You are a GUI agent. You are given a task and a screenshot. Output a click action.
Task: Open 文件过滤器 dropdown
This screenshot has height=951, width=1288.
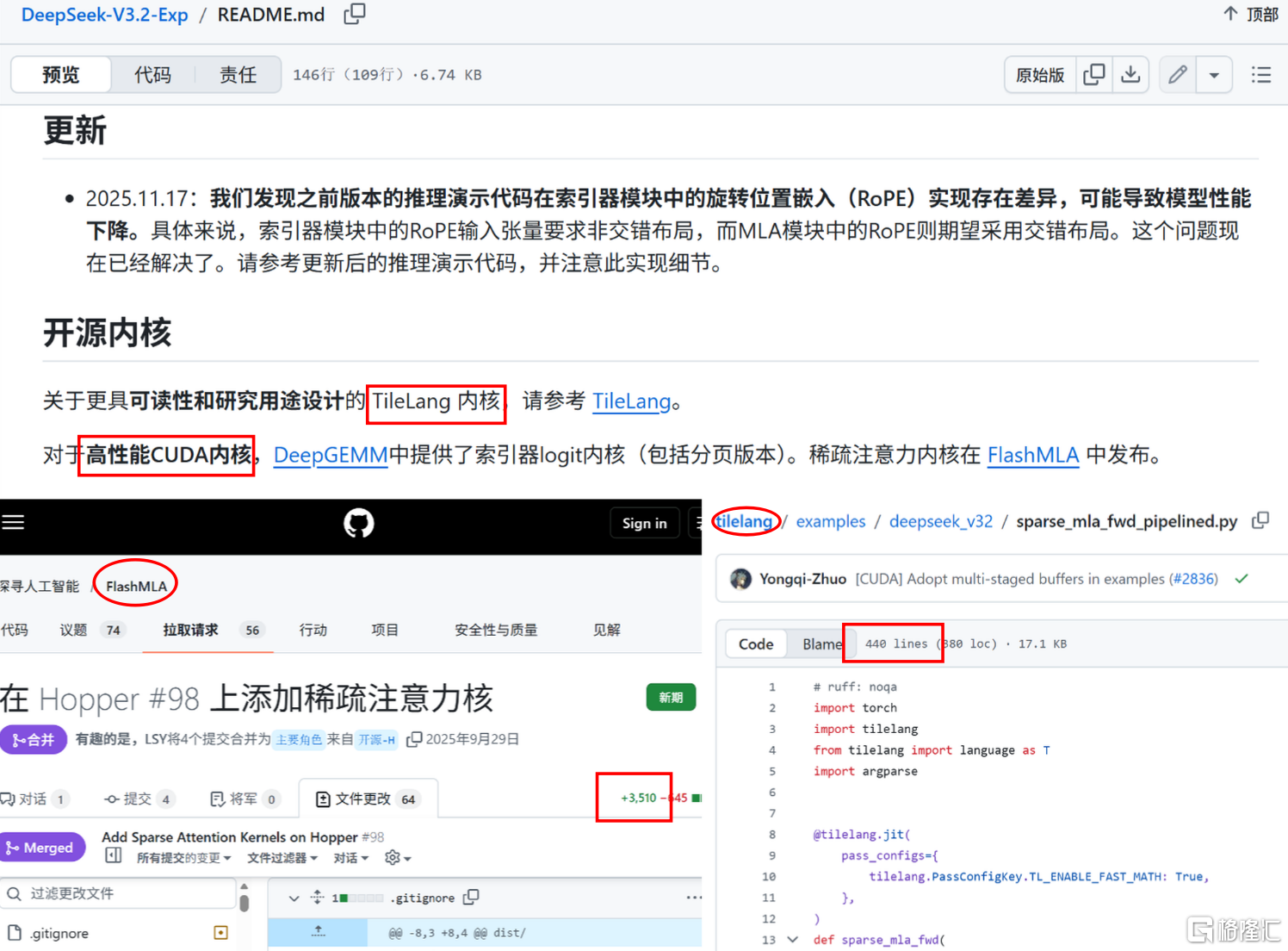pyautogui.click(x=282, y=858)
